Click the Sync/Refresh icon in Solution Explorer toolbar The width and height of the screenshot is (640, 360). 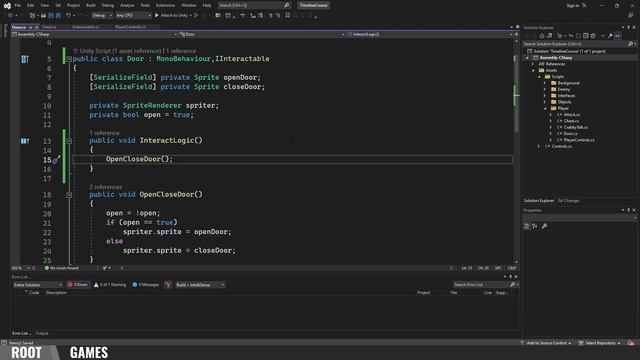pos(578,36)
